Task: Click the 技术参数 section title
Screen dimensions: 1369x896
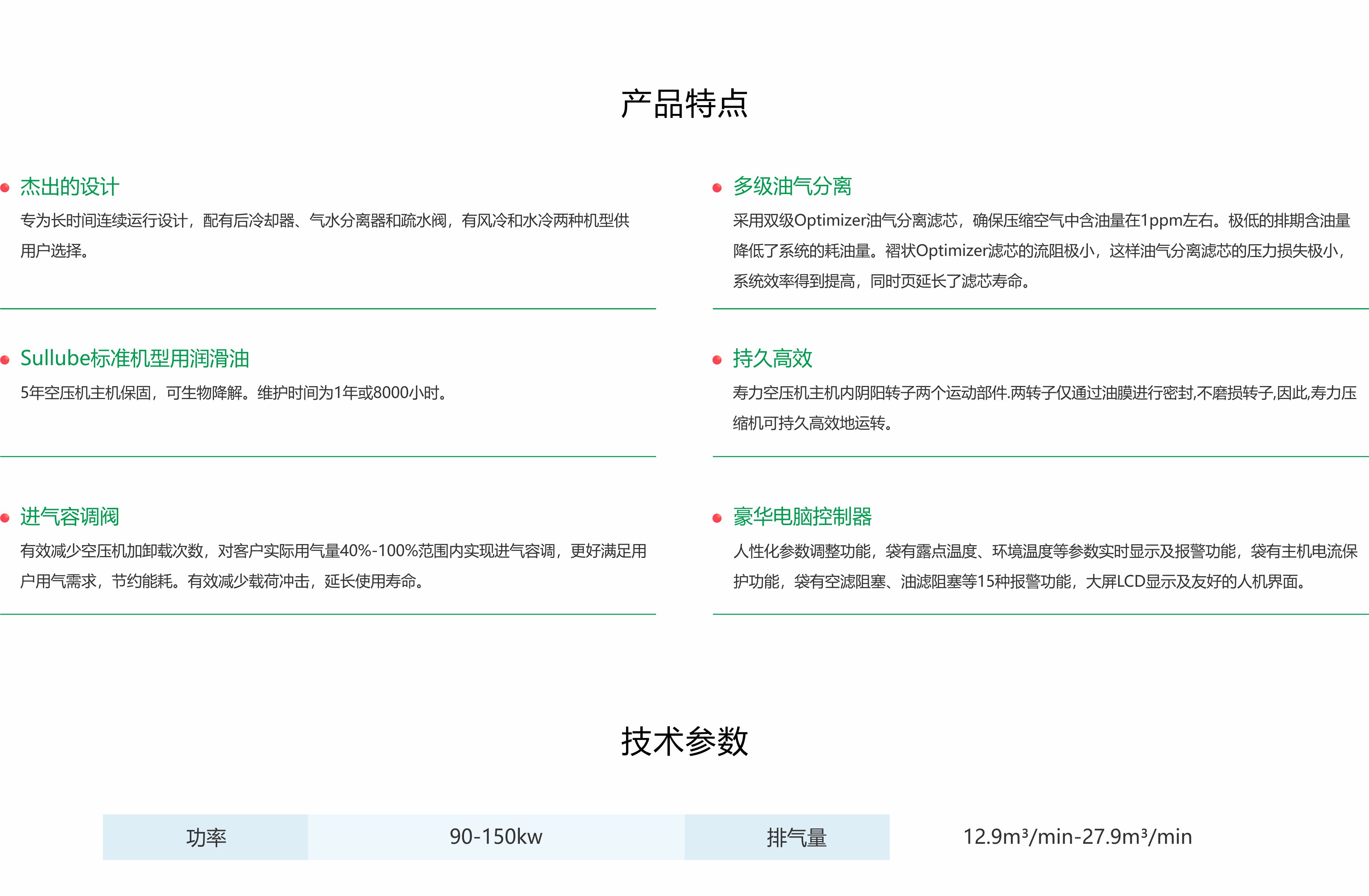Action: point(684,741)
